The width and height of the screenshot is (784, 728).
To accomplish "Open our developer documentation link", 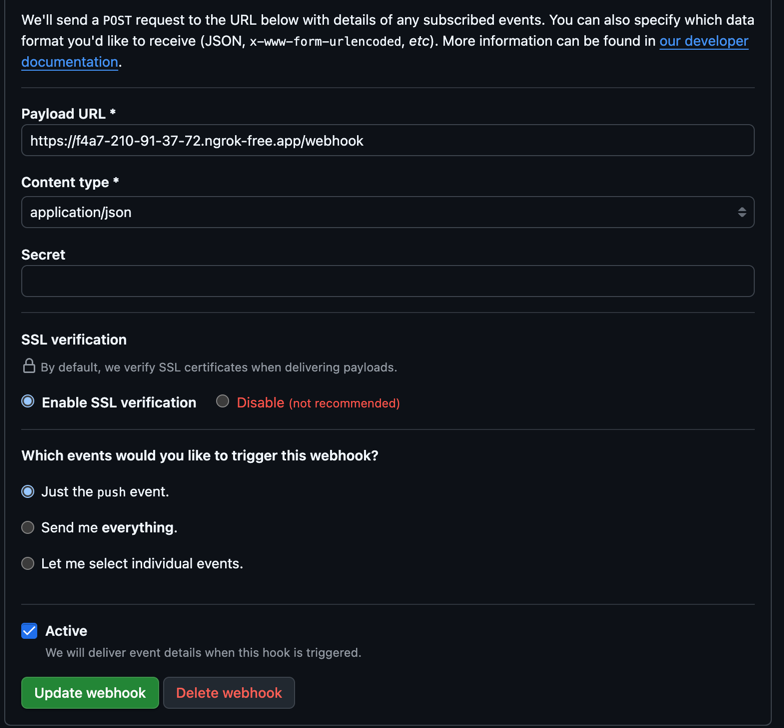I will [x=704, y=41].
